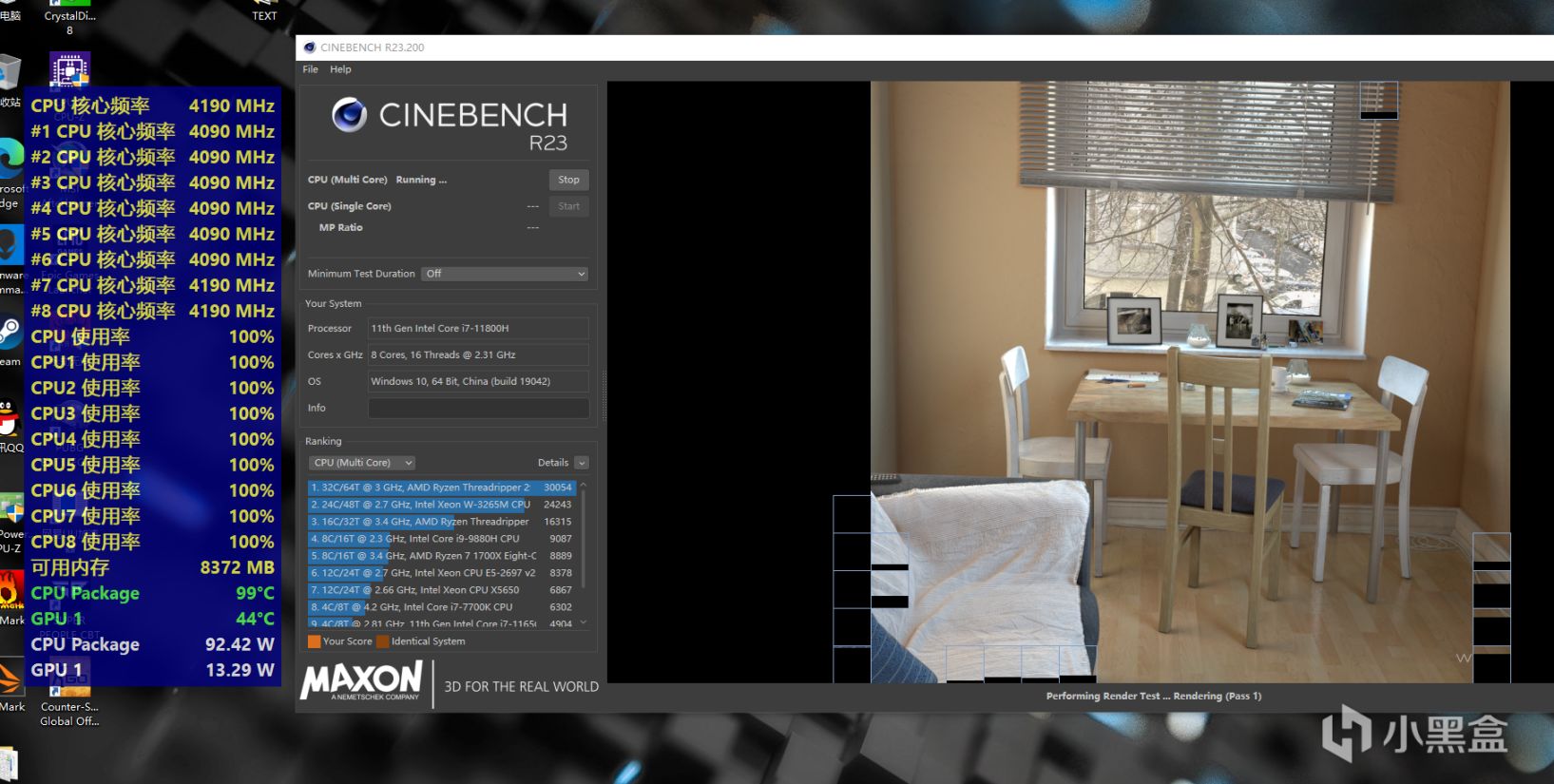Click the 'Running ...' status text
The height and width of the screenshot is (784, 1554).
(x=421, y=180)
